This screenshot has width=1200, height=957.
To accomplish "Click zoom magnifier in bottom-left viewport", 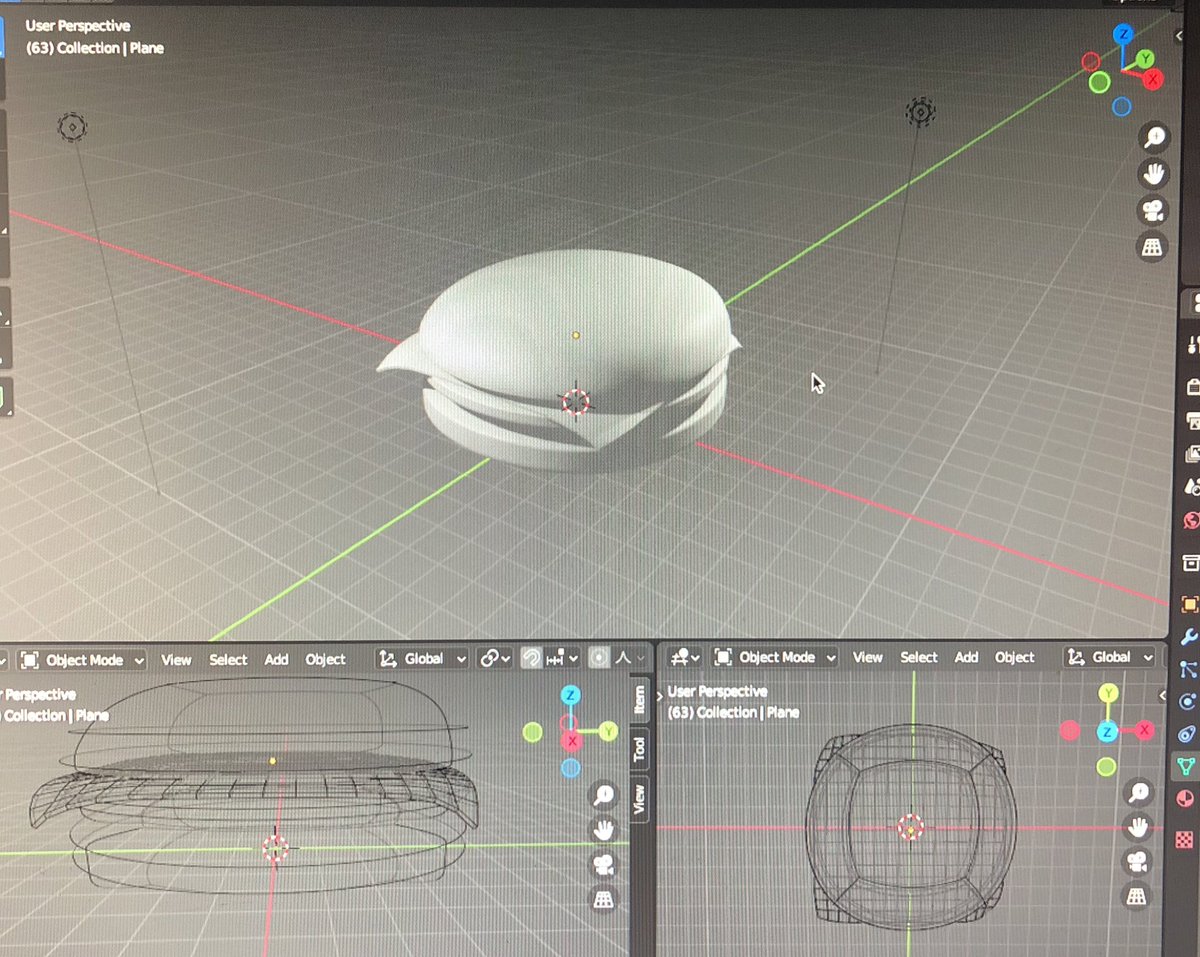I will click(604, 795).
